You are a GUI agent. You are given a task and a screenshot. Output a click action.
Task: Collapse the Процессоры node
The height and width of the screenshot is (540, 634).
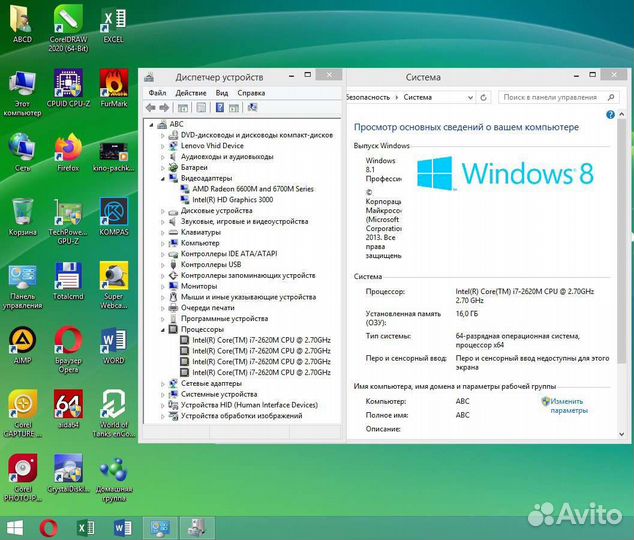click(x=163, y=330)
